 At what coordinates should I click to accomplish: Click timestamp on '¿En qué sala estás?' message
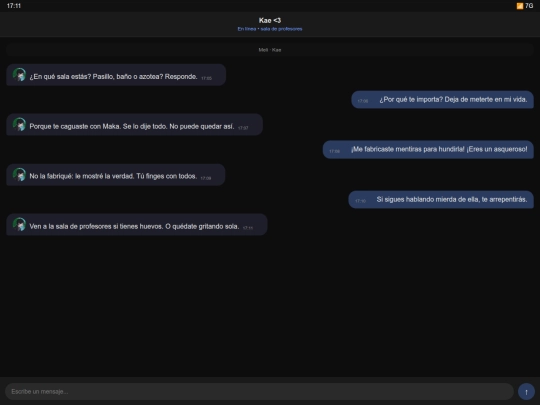pos(207,78)
